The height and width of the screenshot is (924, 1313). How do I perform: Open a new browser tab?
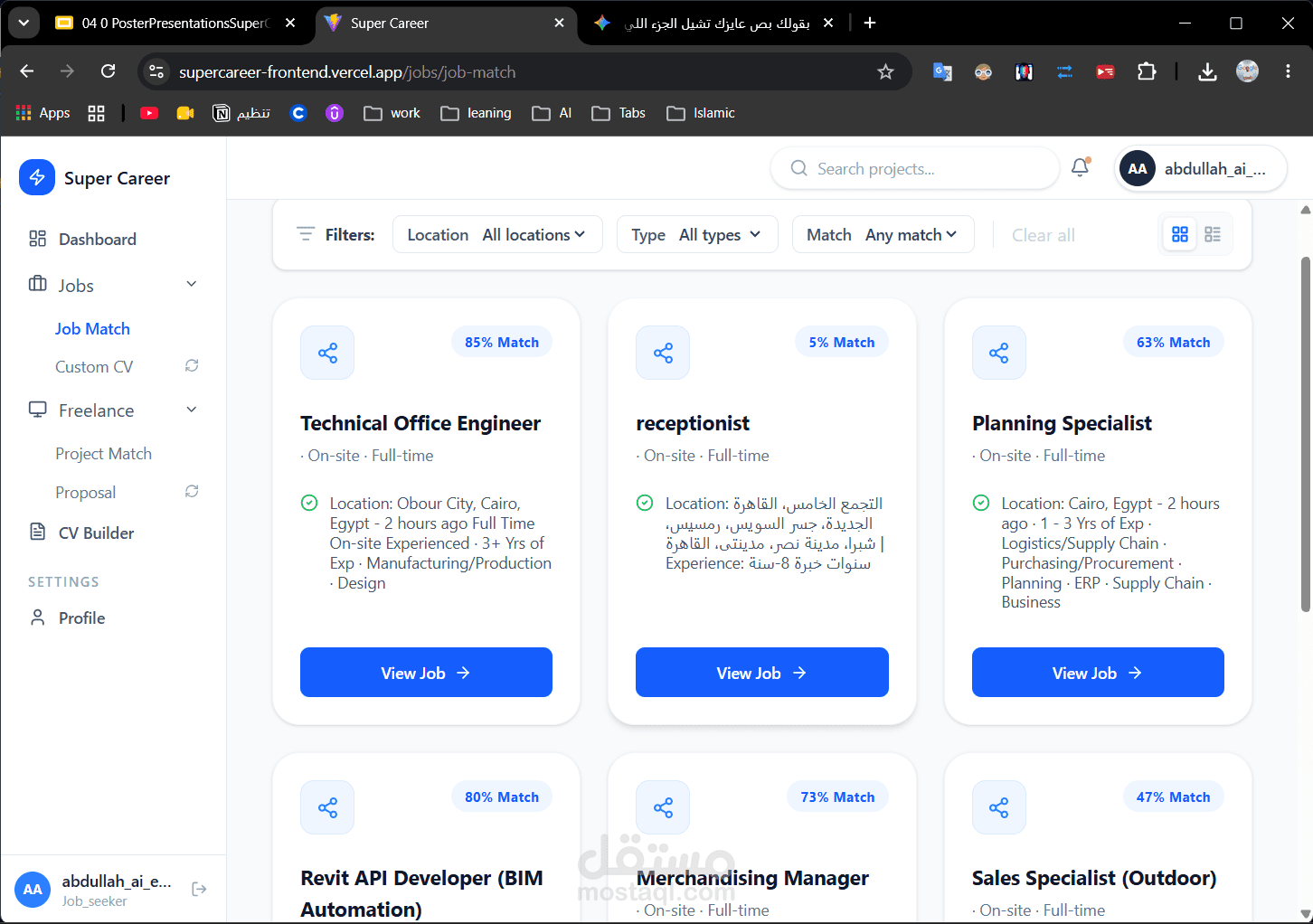[870, 23]
